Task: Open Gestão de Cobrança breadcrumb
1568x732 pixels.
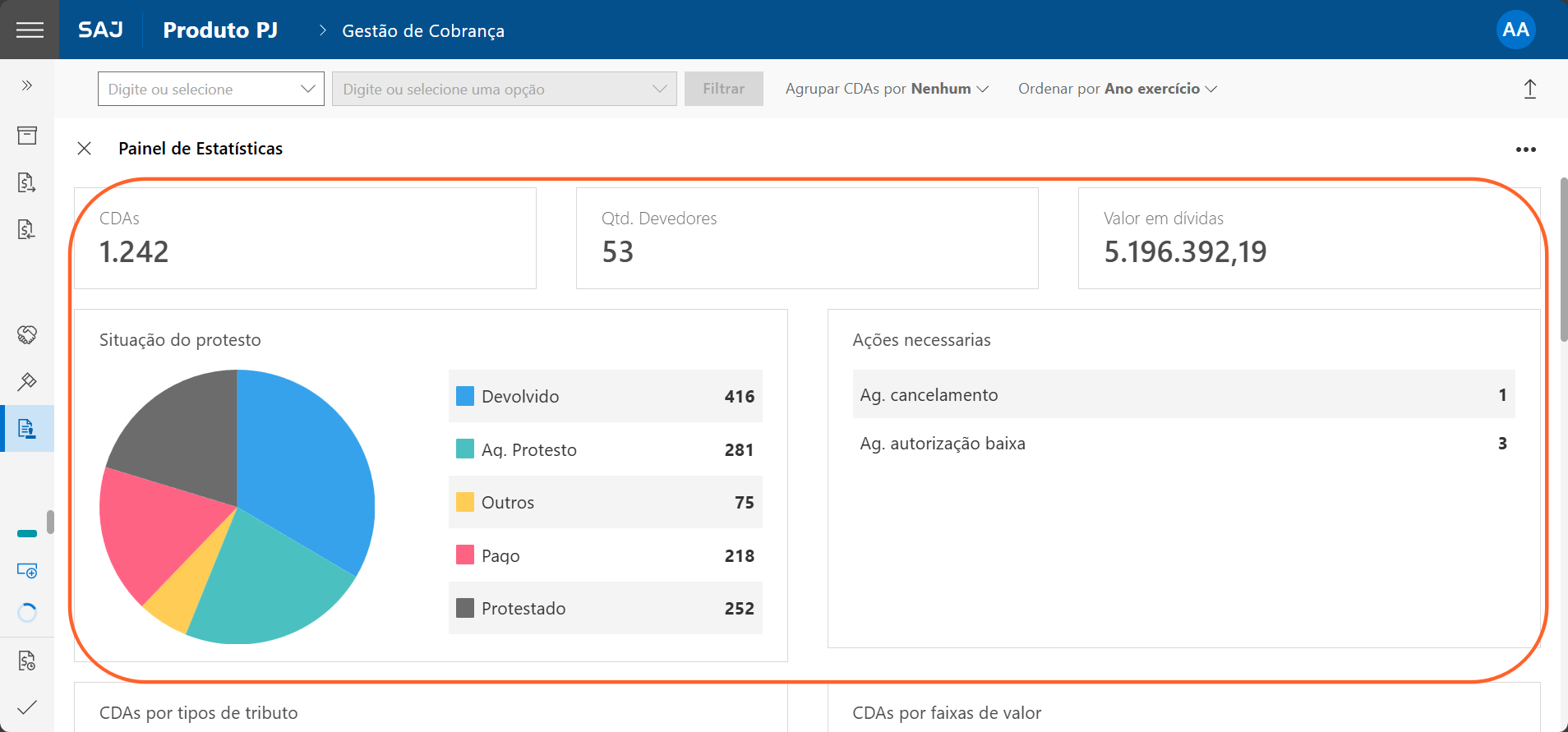Action: (423, 31)
